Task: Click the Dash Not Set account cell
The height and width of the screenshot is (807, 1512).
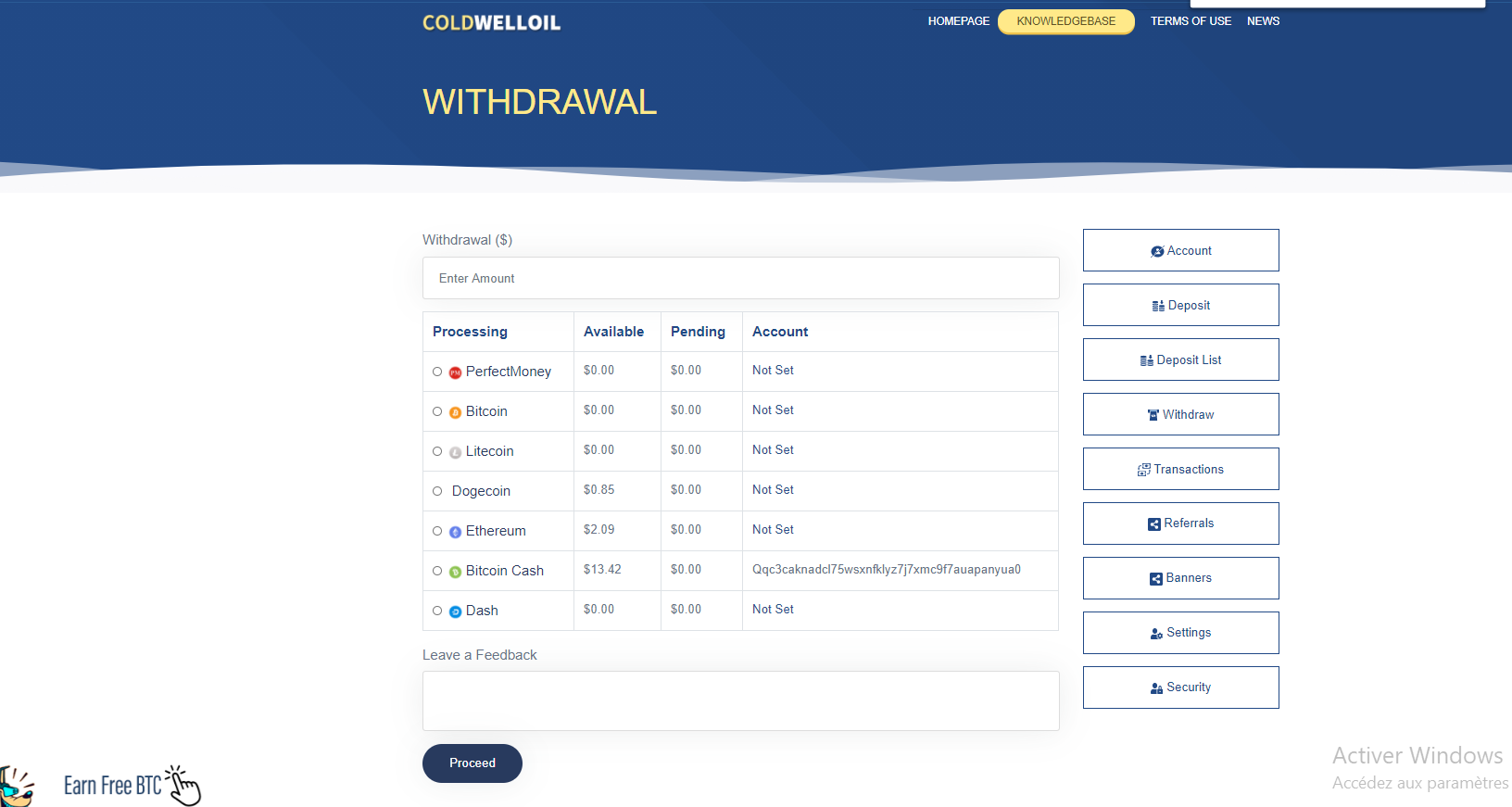Action: 773,610
